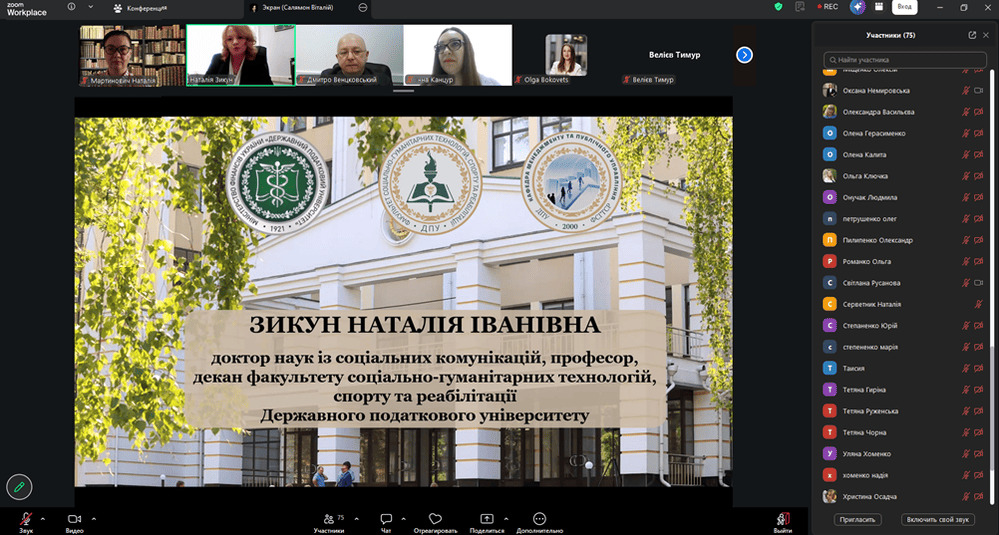Open the Чат chat icon
The width and height of the screenshot is (999, 535).
point(386,519)
